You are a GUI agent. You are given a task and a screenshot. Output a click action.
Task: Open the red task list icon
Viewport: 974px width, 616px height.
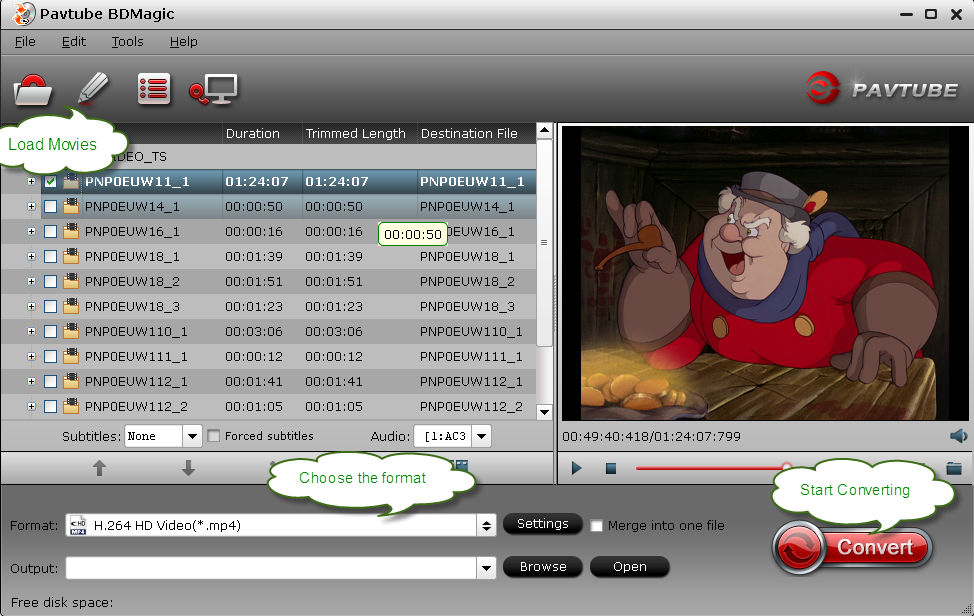pyautogui.click(x=153, y=89)
